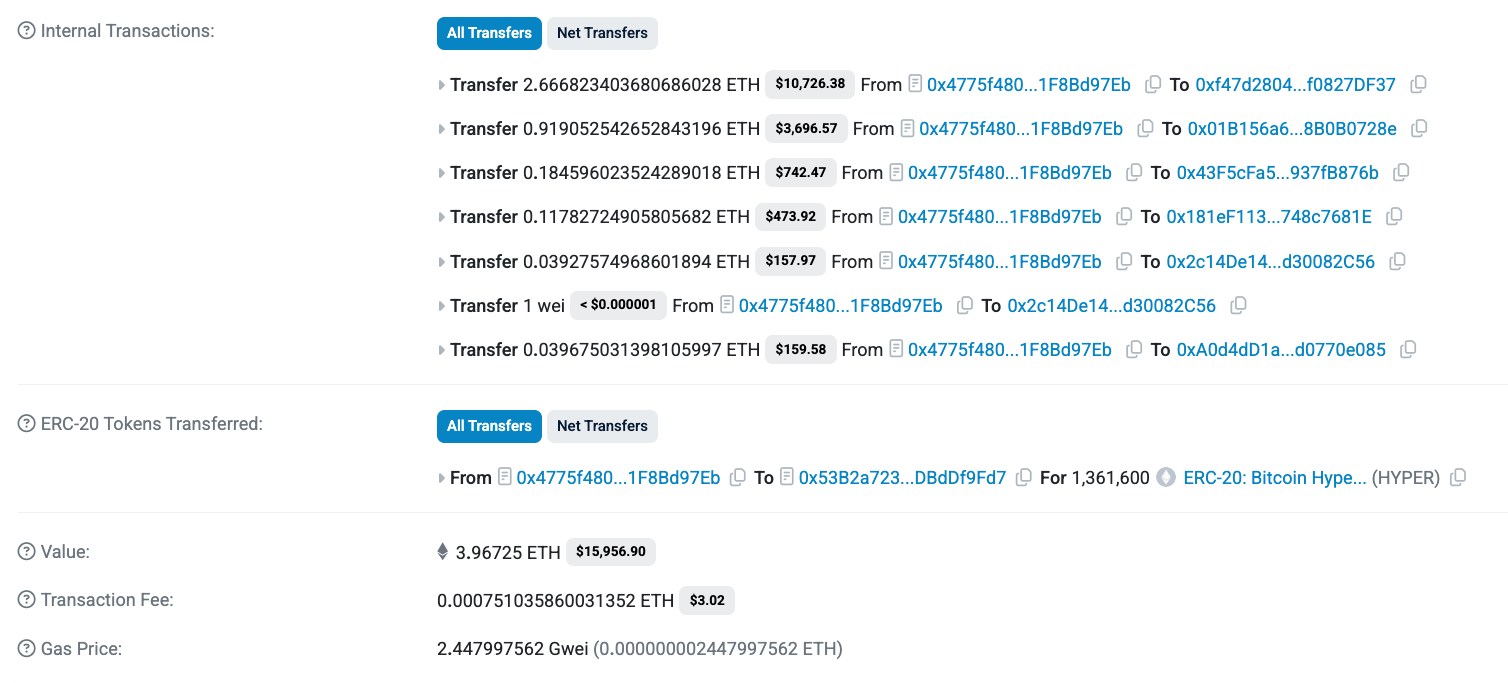Expand the 1 wei transfer row
Image resolution: width=1508 pixels, height=683 pixels.
point(442,306)
